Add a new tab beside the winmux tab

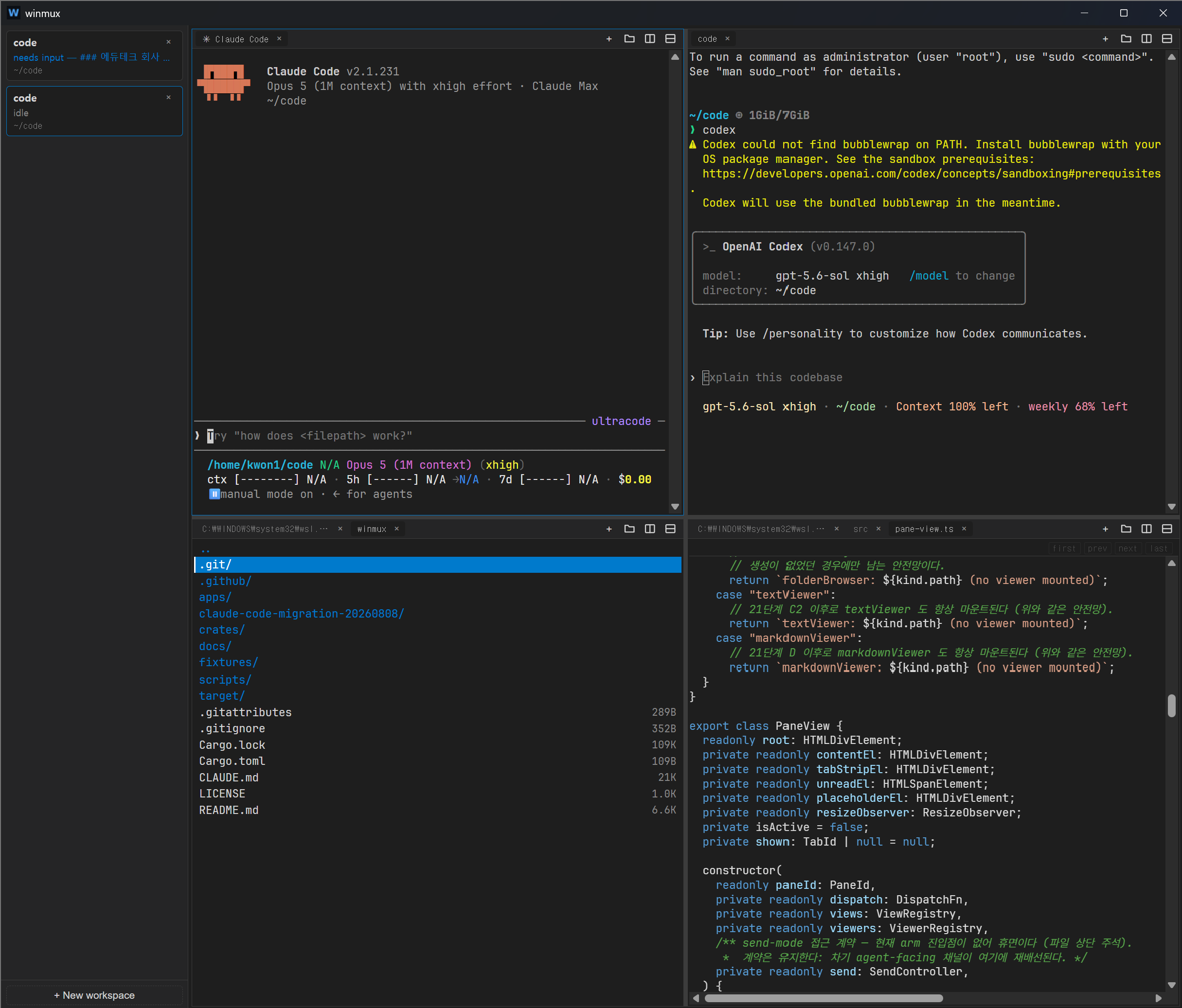pos(609,529)
